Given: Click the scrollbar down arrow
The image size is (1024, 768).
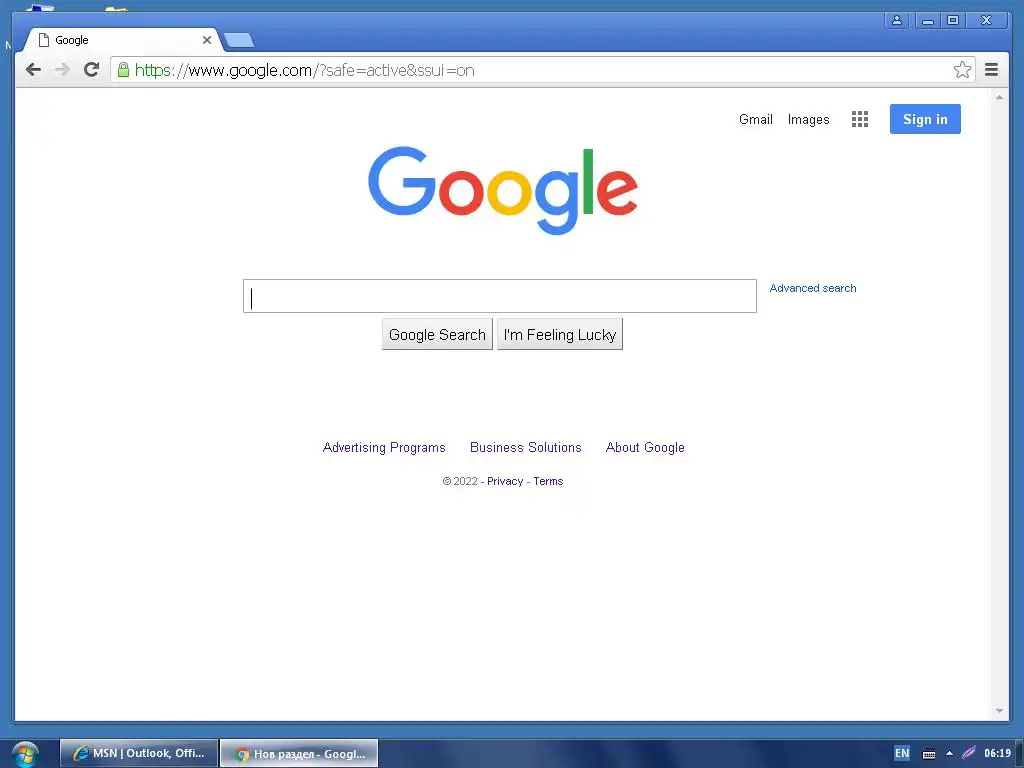Looking at the screenshot, I should [x=999, y=711].
